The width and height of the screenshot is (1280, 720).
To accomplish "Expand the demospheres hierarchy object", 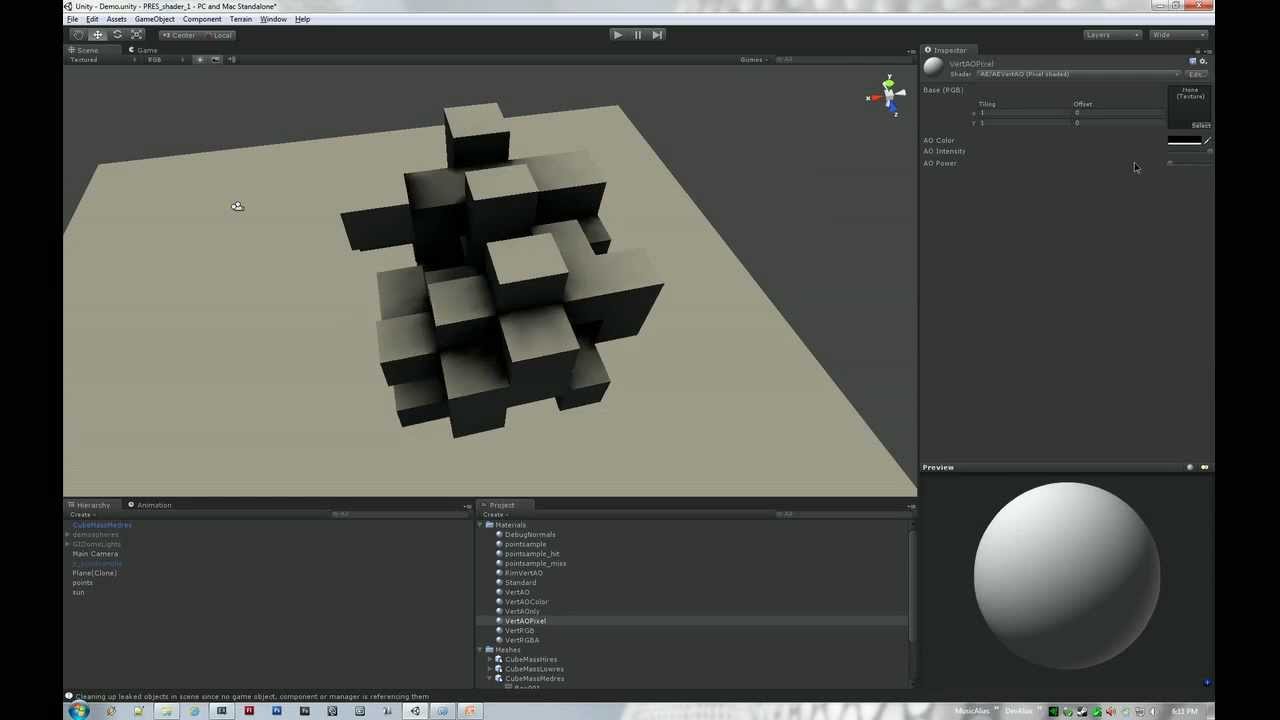I will 68,535.
